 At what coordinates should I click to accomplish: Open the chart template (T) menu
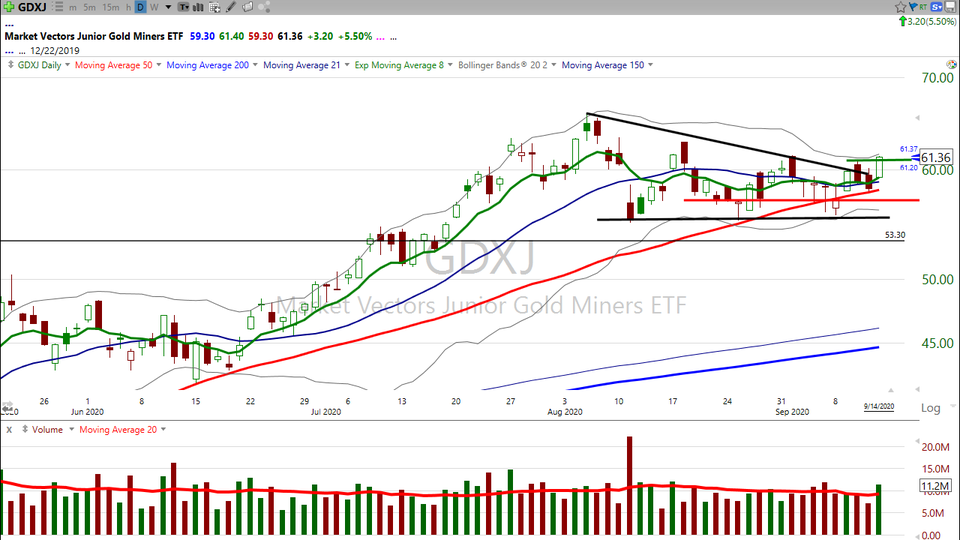184,7
